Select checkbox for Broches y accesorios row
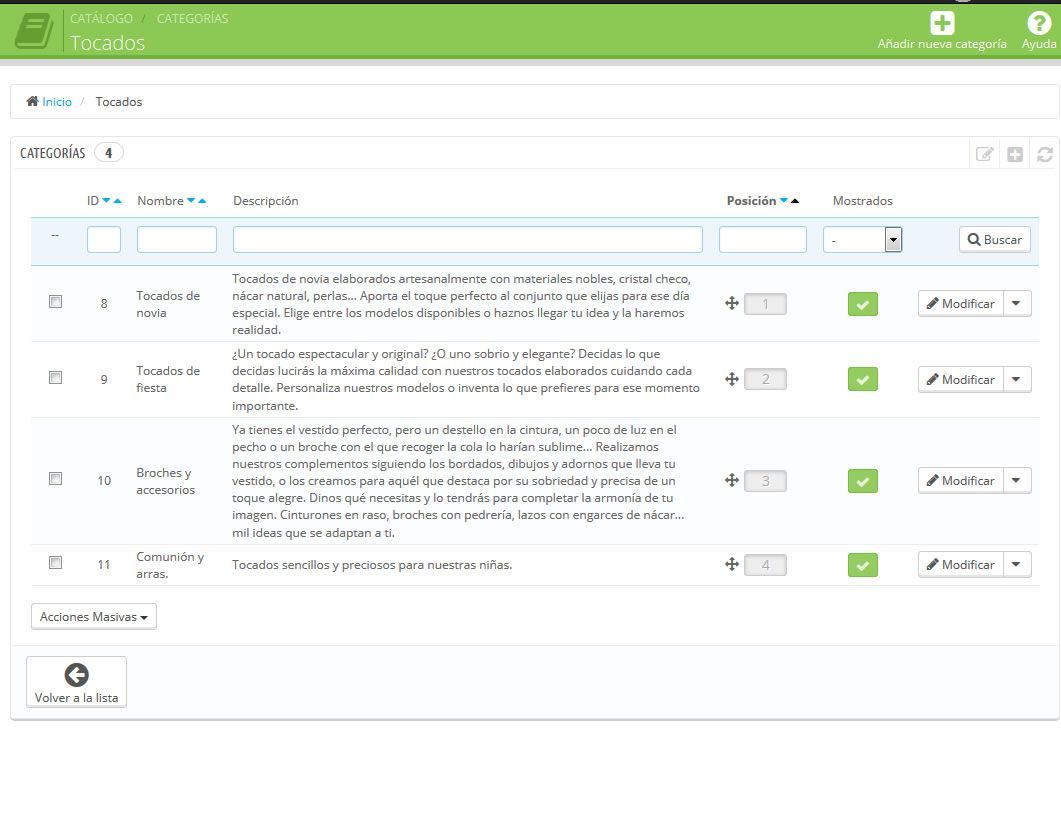 pos(55,478)
